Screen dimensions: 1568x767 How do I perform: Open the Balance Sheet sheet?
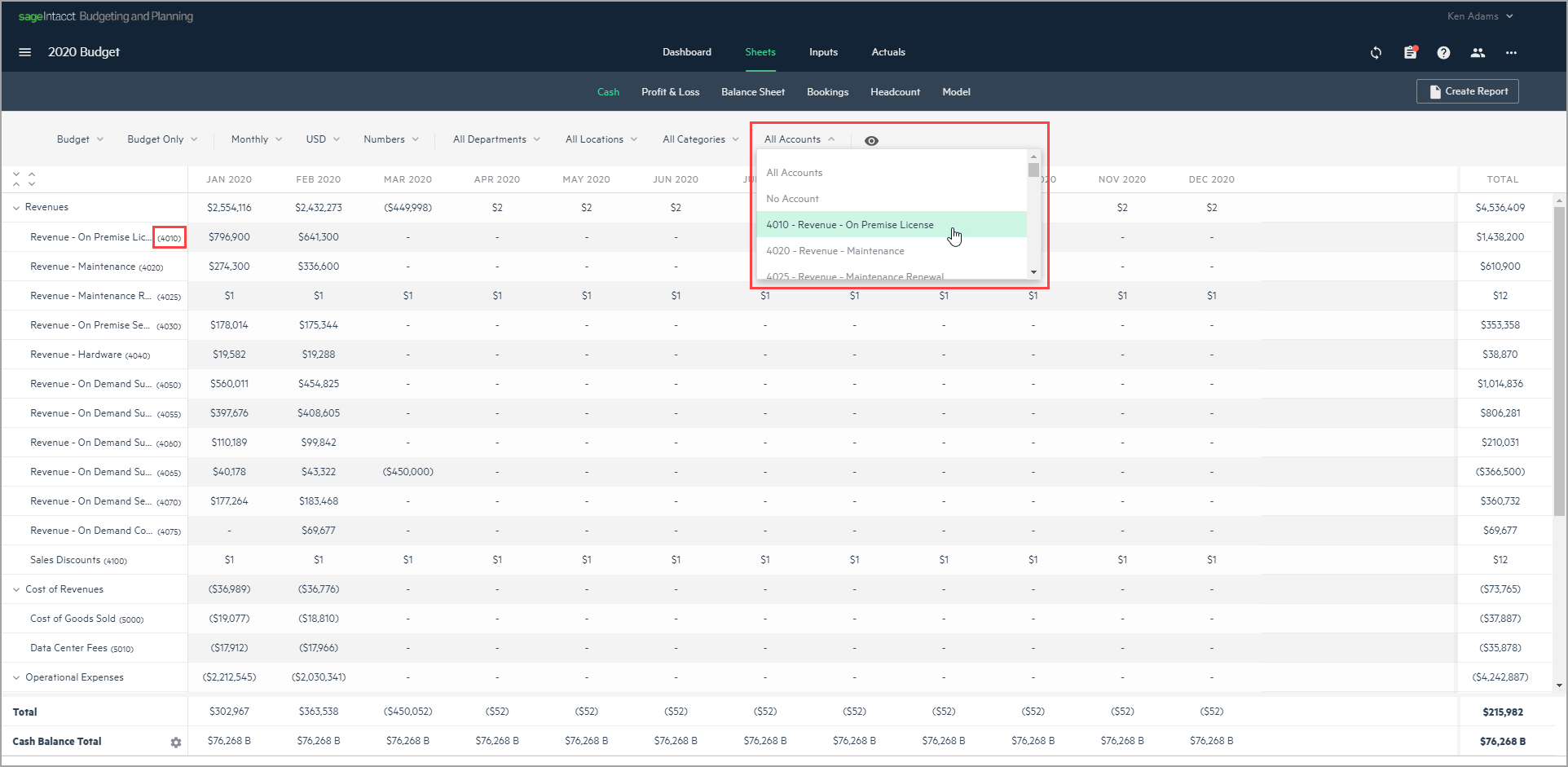point(753,92)
